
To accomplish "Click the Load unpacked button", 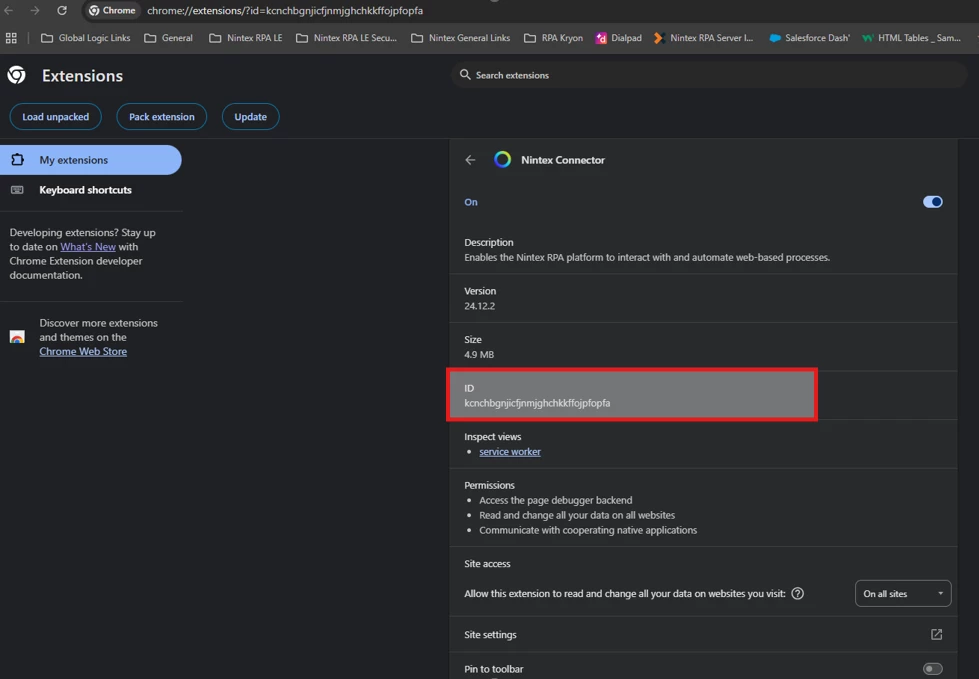I will [56, 117].
